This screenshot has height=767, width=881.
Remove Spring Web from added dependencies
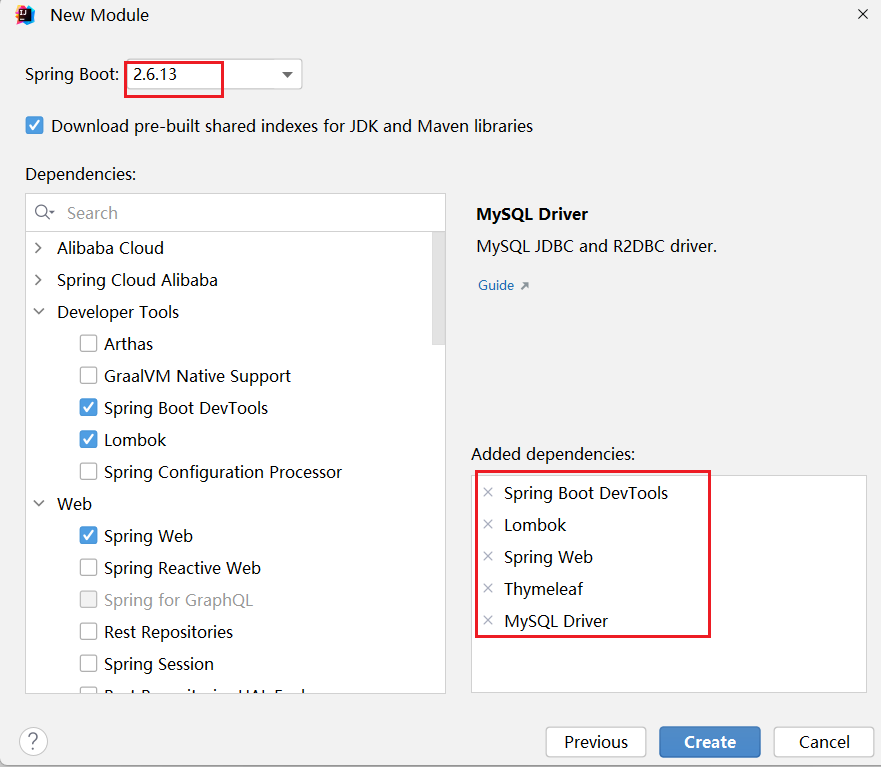(x=488, y=557)
